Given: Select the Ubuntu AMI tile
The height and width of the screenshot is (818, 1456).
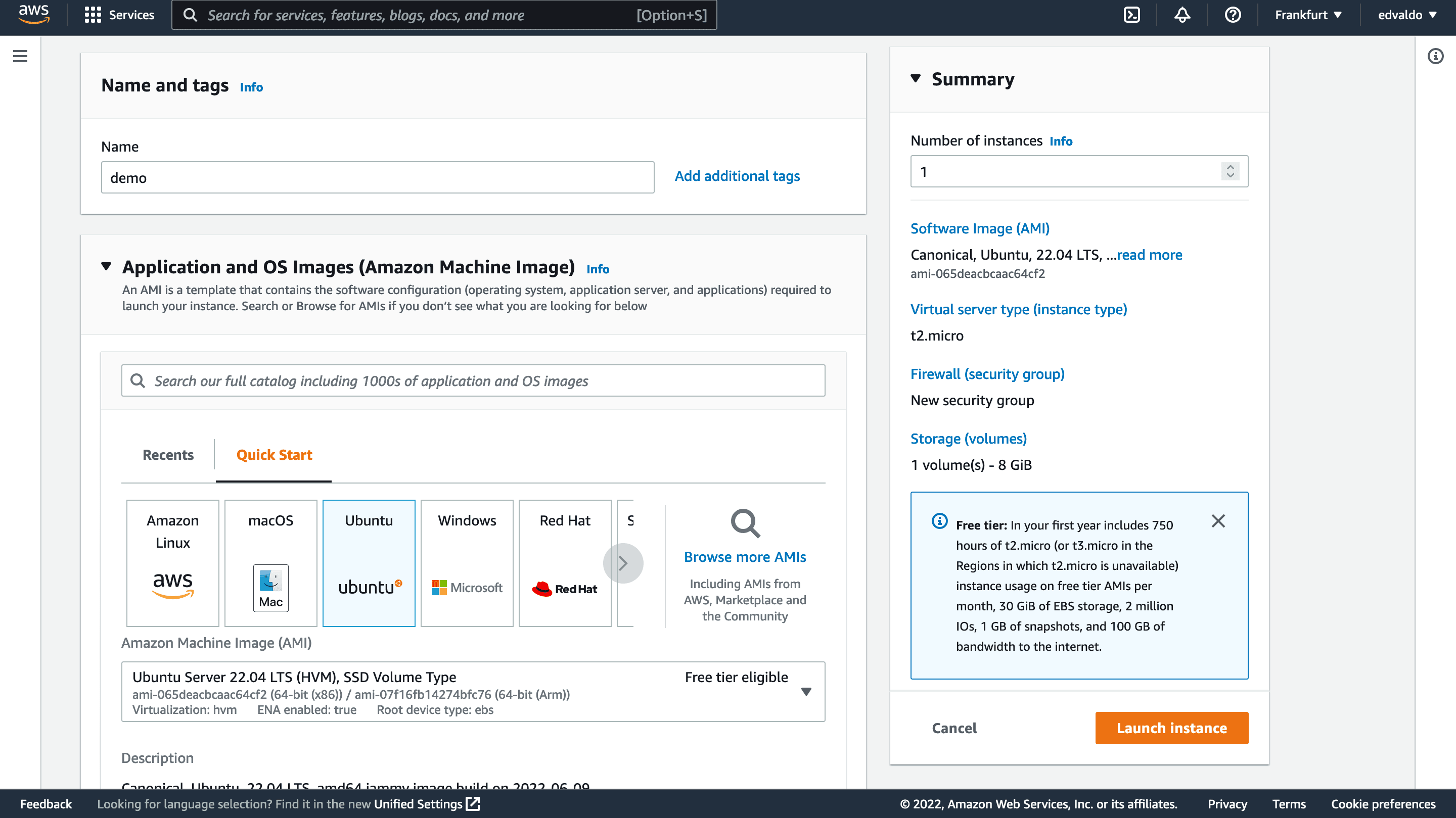Looking at the screenshot, I should tap(369, 563).
